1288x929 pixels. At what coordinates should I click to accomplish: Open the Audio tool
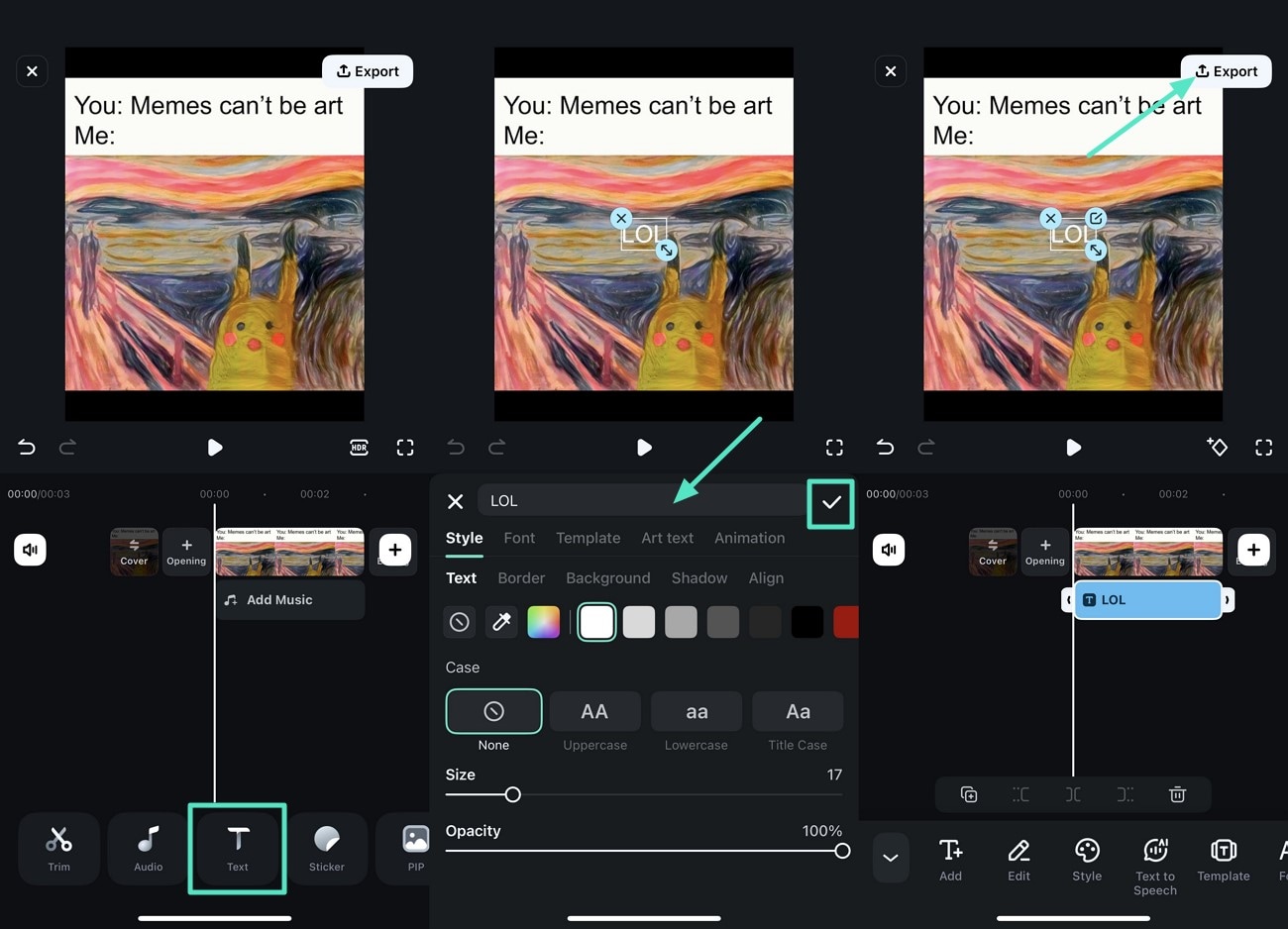(x=149, y=849)
